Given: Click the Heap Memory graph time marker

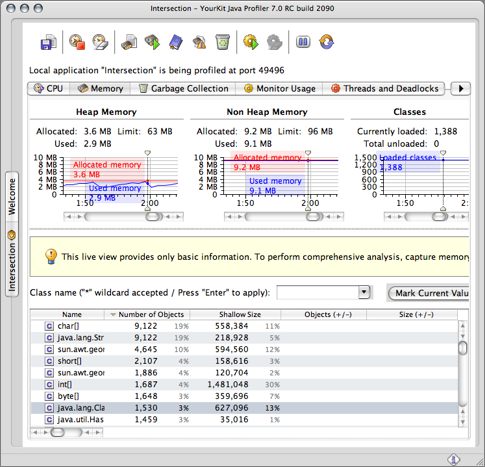Looking at the screenshot, I should pos(148,153).
